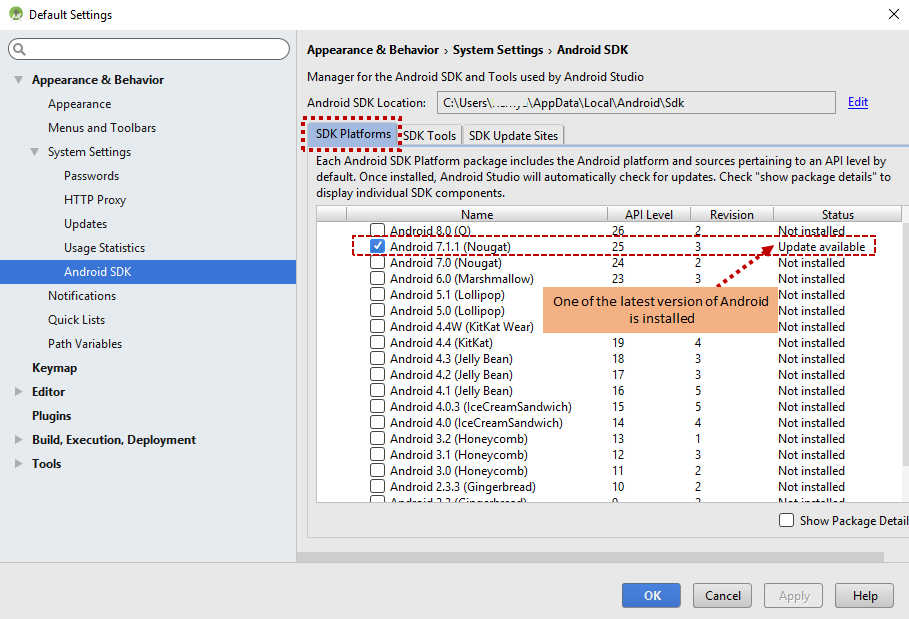Click the horizontal scrollbar below the table
Image resolution: width=909 pixels, height=619 pixels.
click(590, 557)
